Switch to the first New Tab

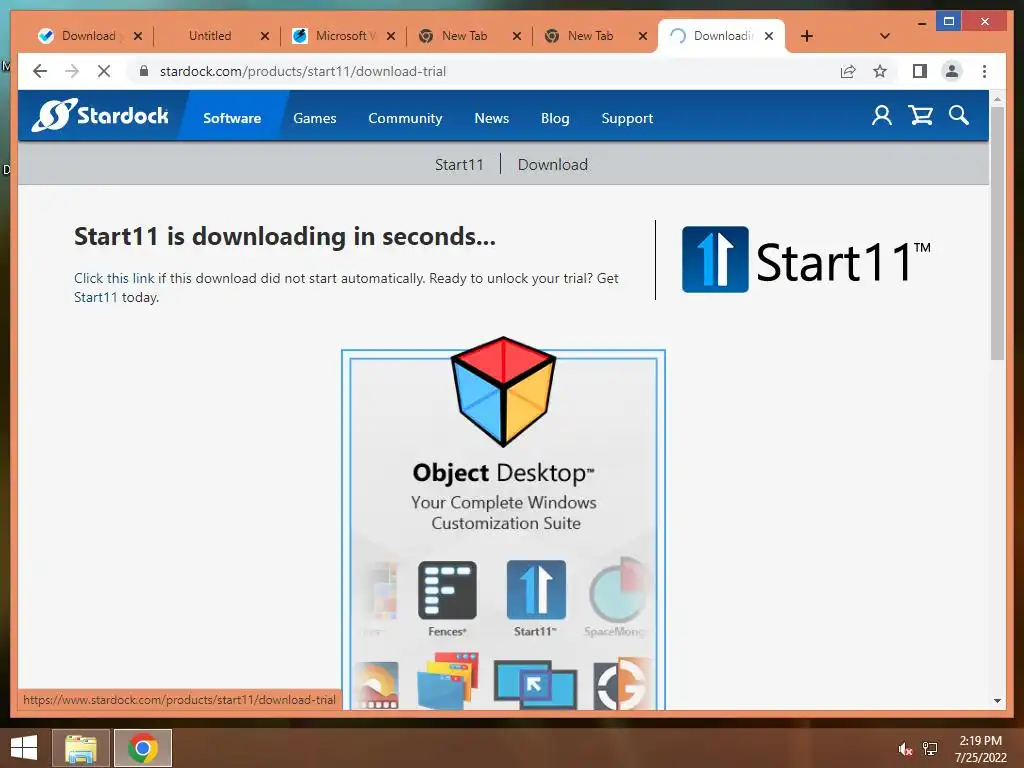[x=464, y=36]
